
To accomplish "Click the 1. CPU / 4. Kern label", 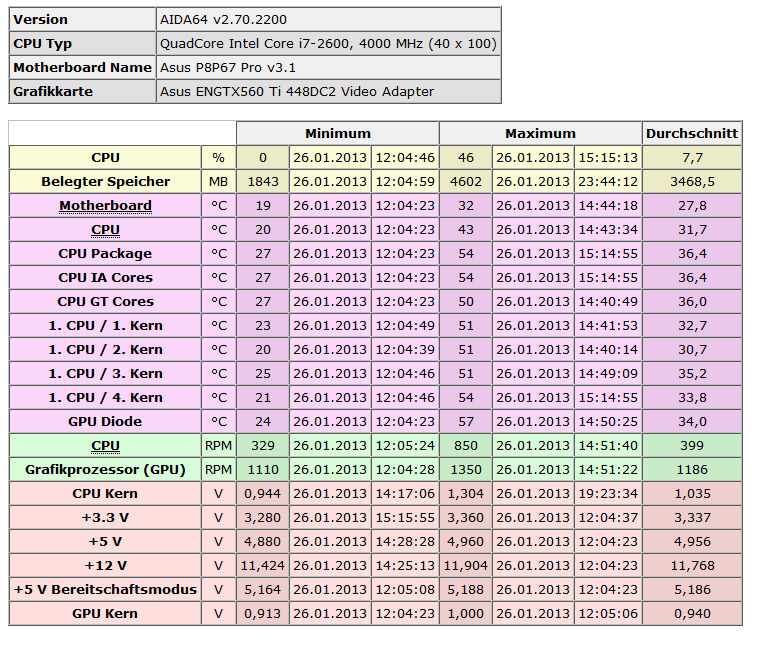I will [x=105, y=398].
